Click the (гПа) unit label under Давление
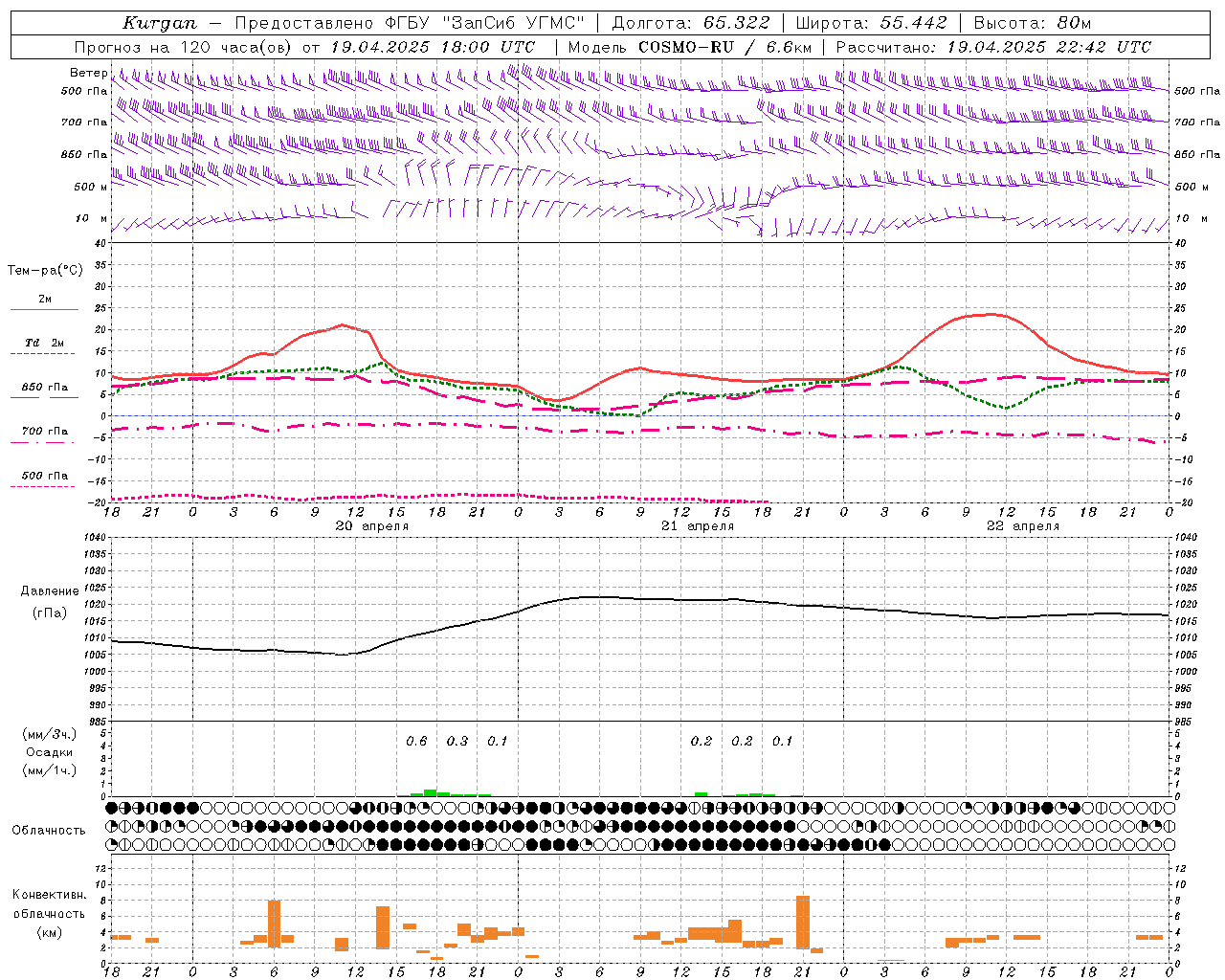The image size is (1225, 980). click(x=50, y=612)
